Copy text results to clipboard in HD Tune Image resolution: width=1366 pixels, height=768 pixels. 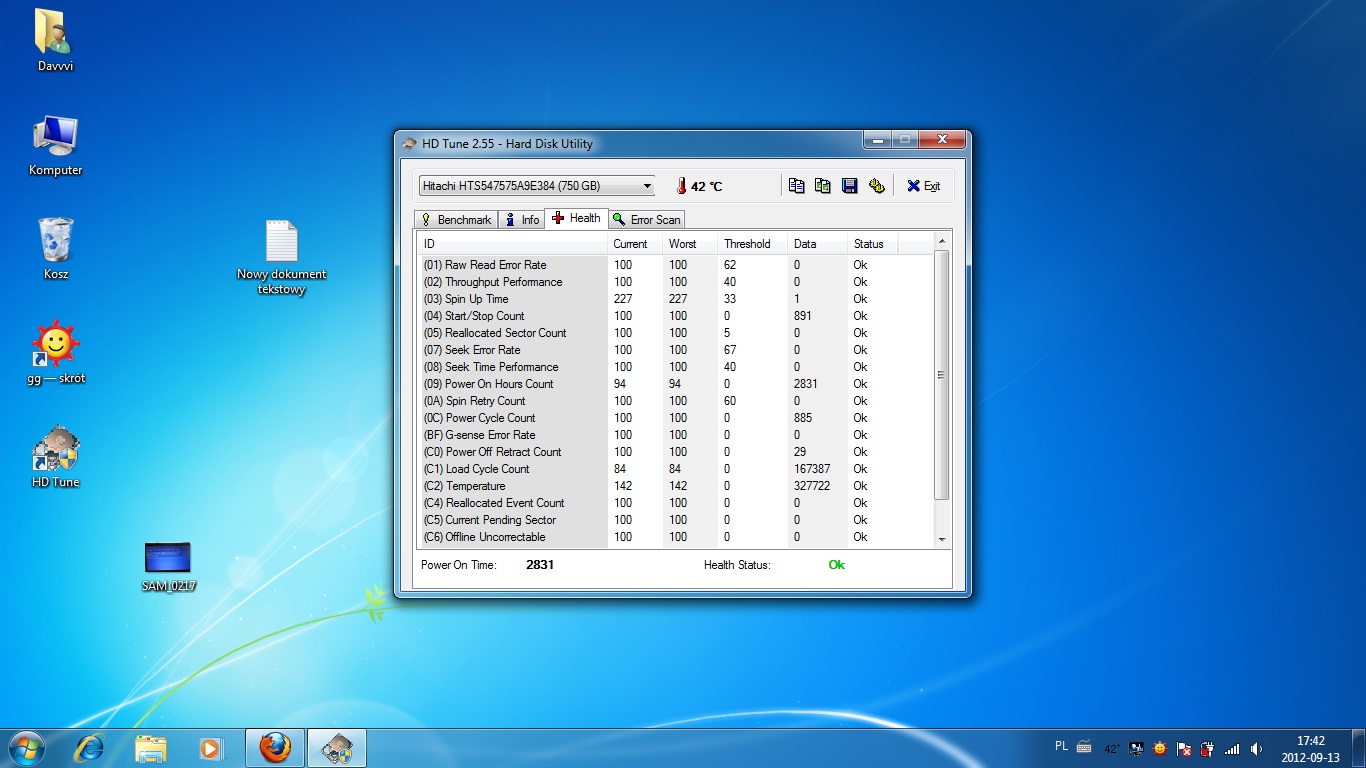797,186
